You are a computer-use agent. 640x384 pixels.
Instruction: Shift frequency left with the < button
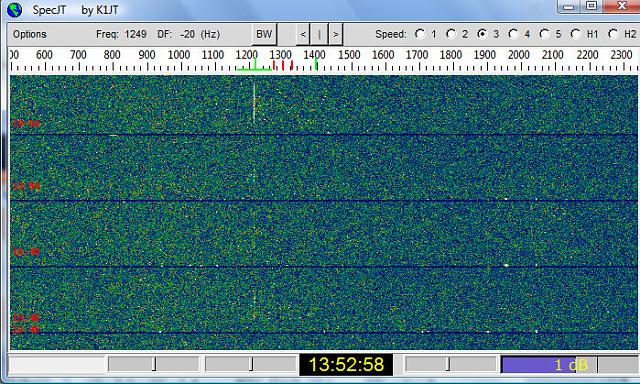302,34
